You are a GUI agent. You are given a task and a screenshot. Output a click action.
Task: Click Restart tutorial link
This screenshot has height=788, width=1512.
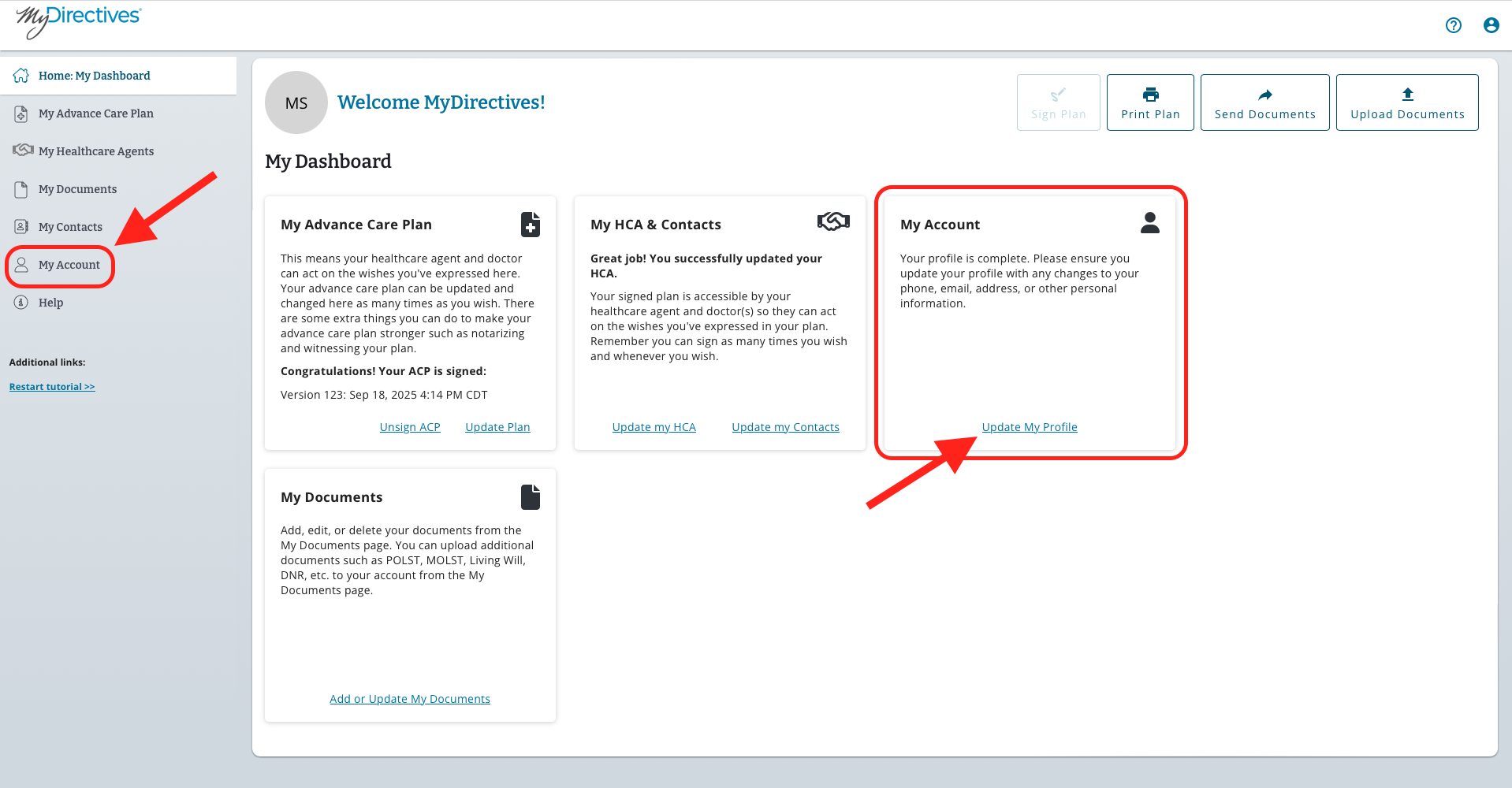pos(52,387)
